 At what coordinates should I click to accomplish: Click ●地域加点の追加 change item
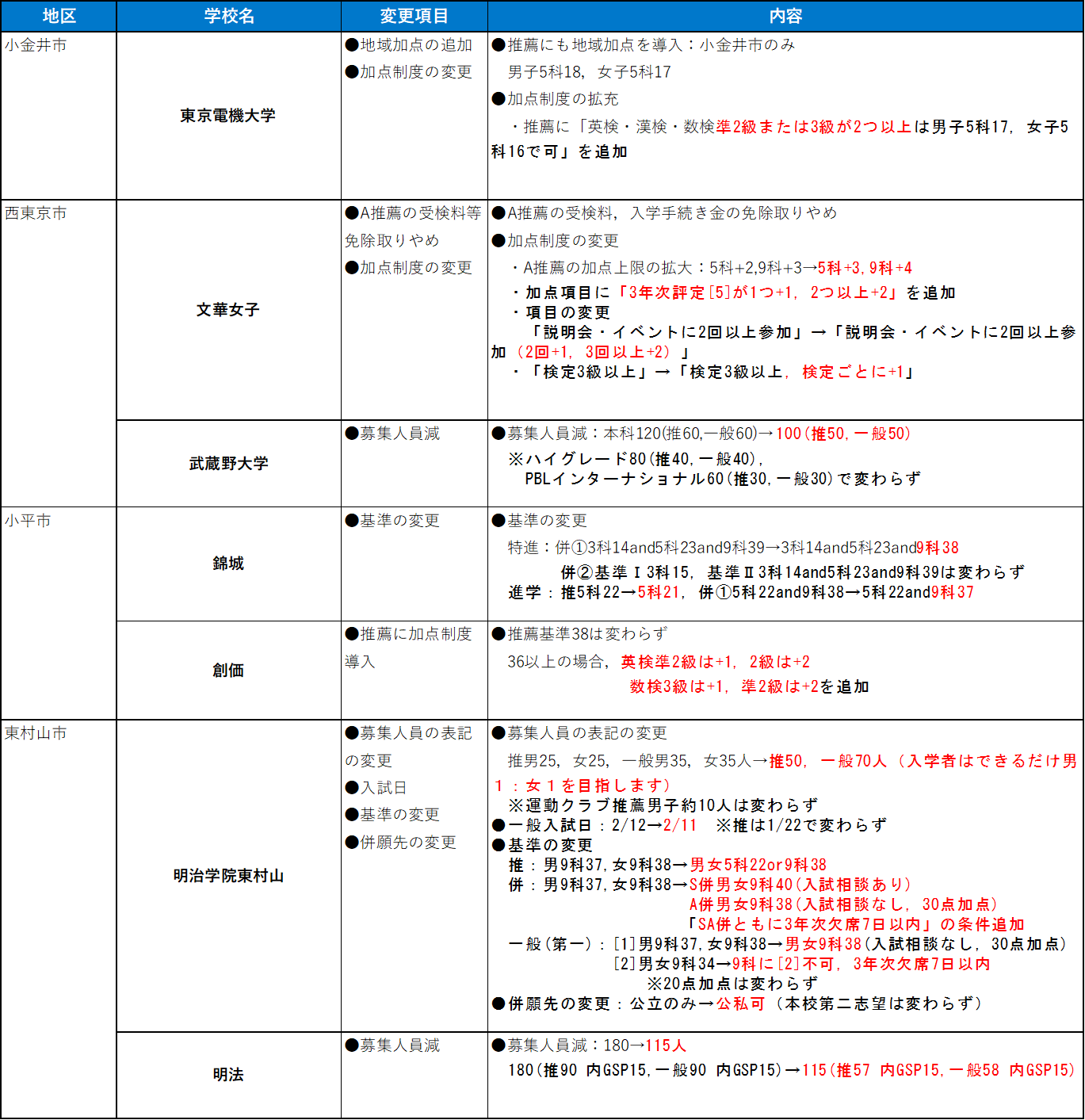click(x=409, y=45)
